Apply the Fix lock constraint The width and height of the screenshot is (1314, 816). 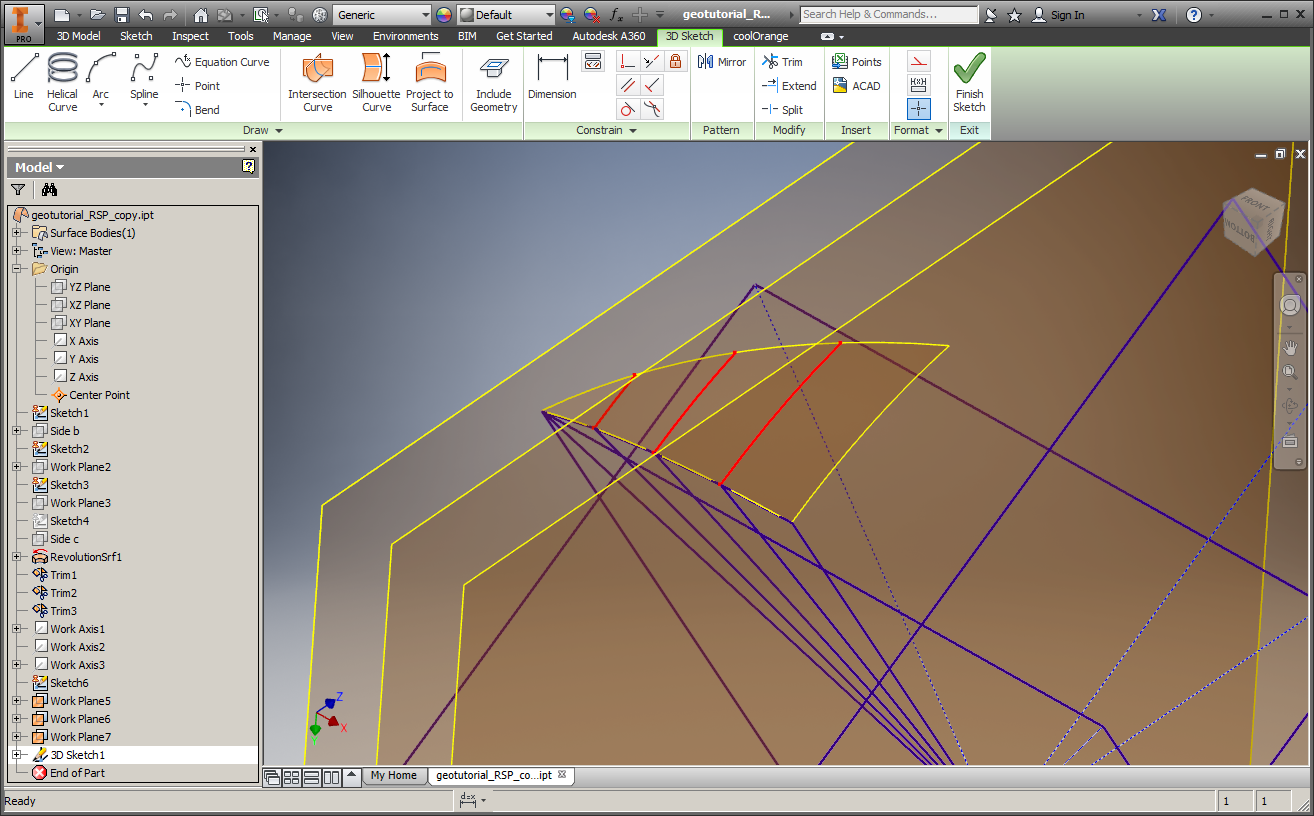tap(676, 62)
